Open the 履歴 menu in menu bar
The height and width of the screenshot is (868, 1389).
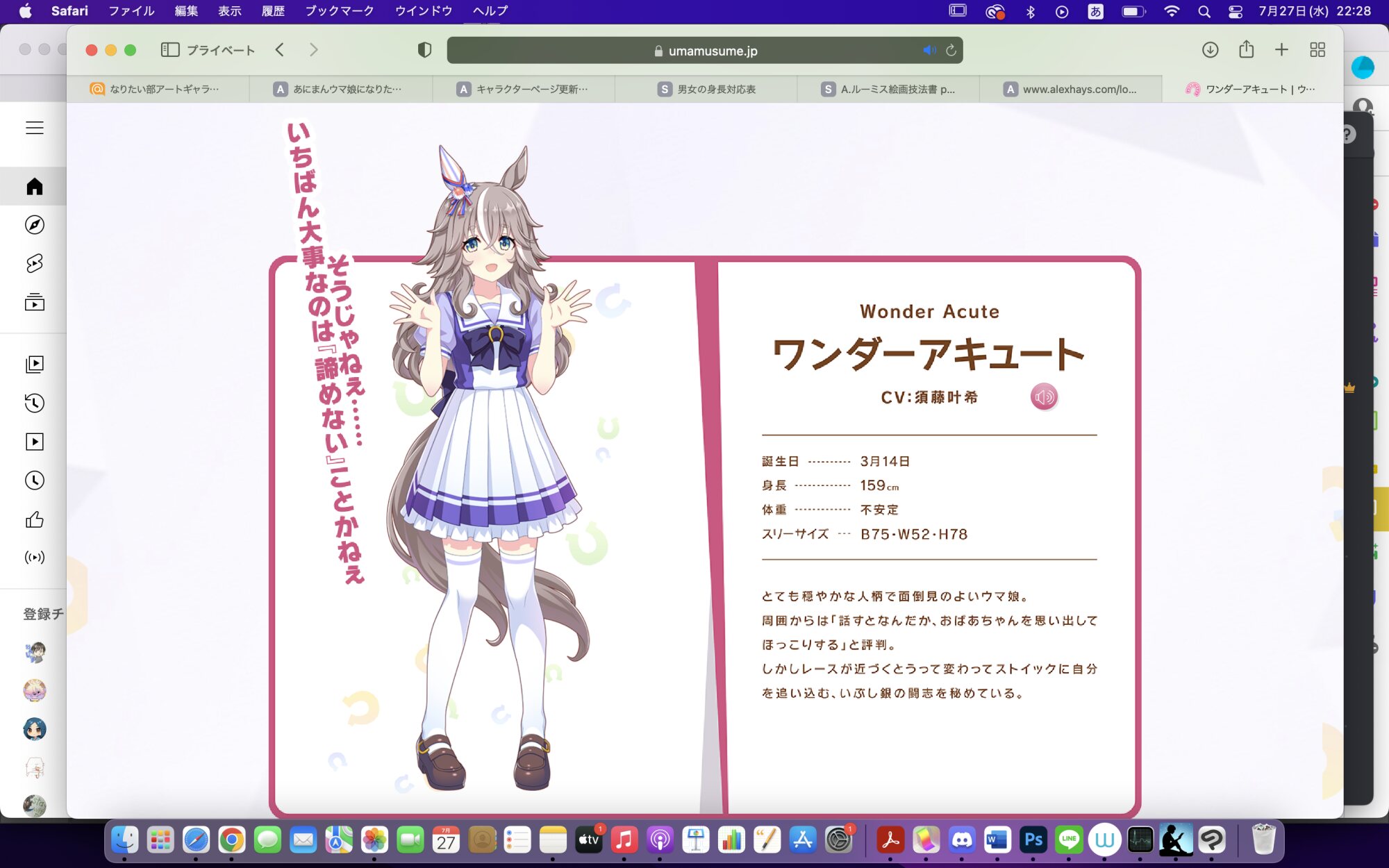click(273, 11)
